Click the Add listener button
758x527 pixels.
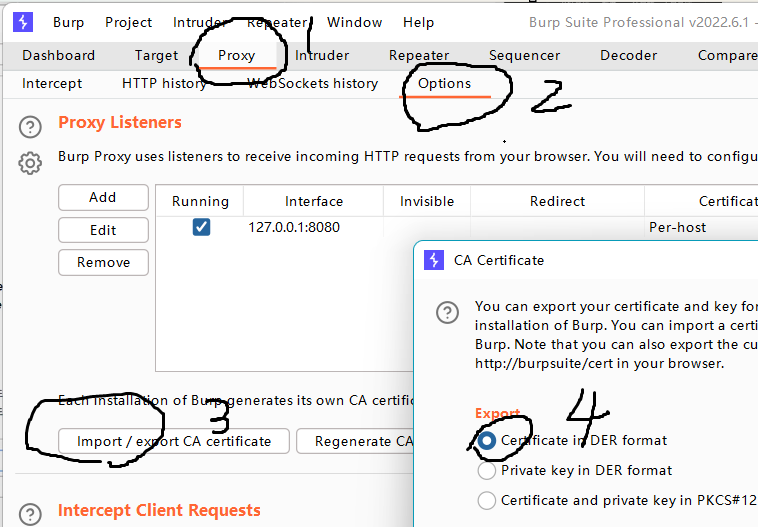[103, 197]
